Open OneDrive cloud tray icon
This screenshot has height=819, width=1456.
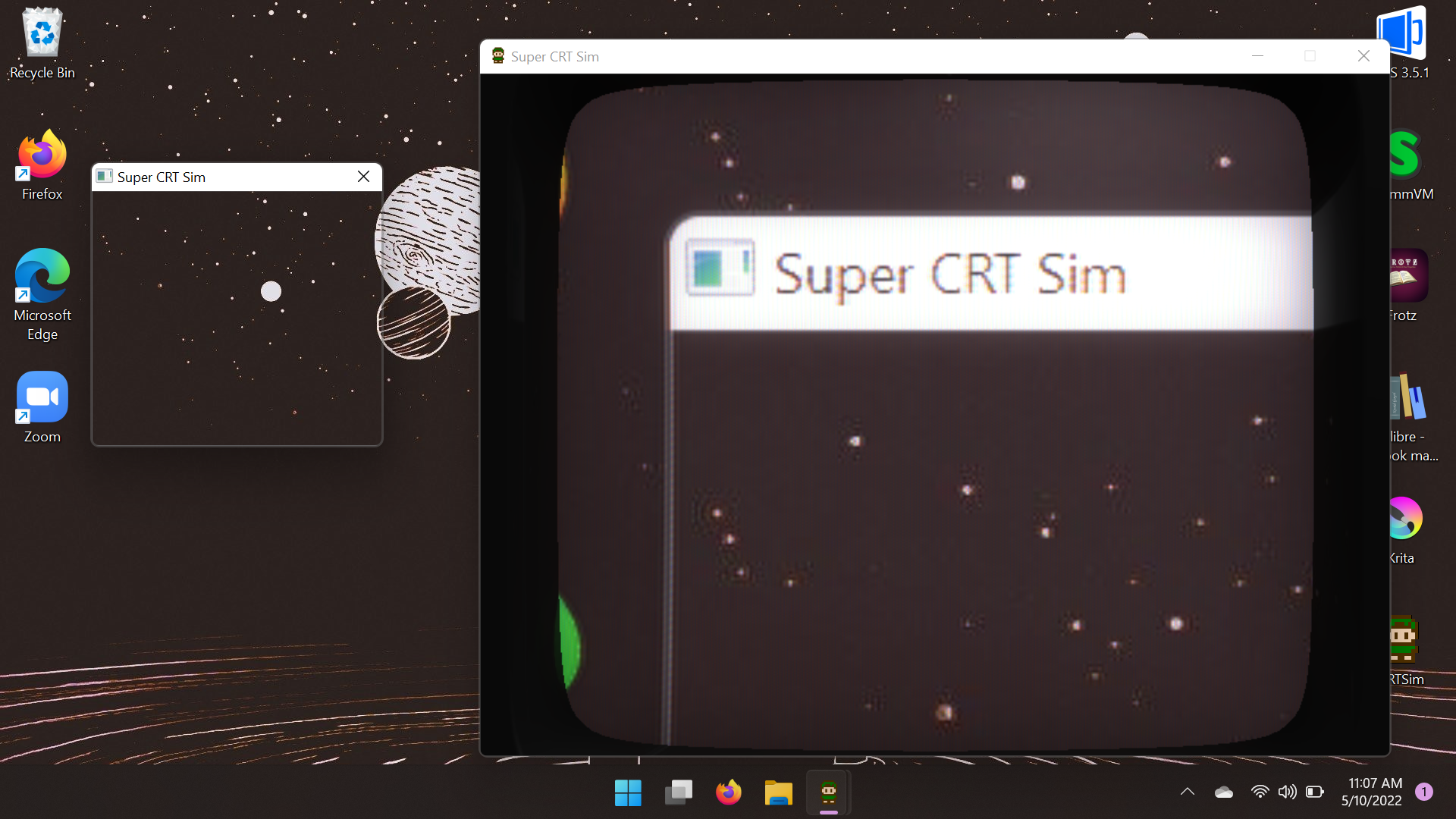click(x=1223, y=792)
